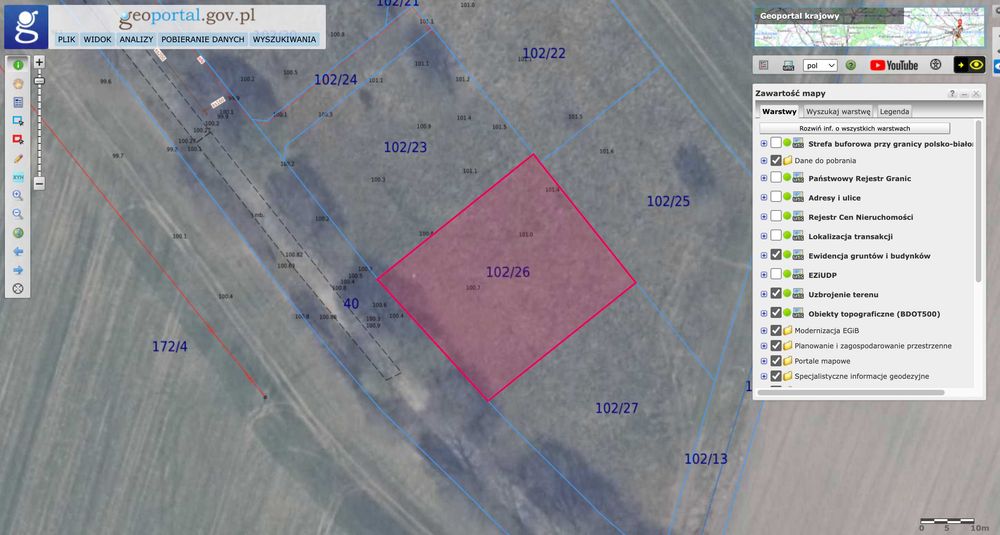The image size is (1000, 535).
Task: Expand Strefa buforowa layer node
Action: [x=764, y=143]
